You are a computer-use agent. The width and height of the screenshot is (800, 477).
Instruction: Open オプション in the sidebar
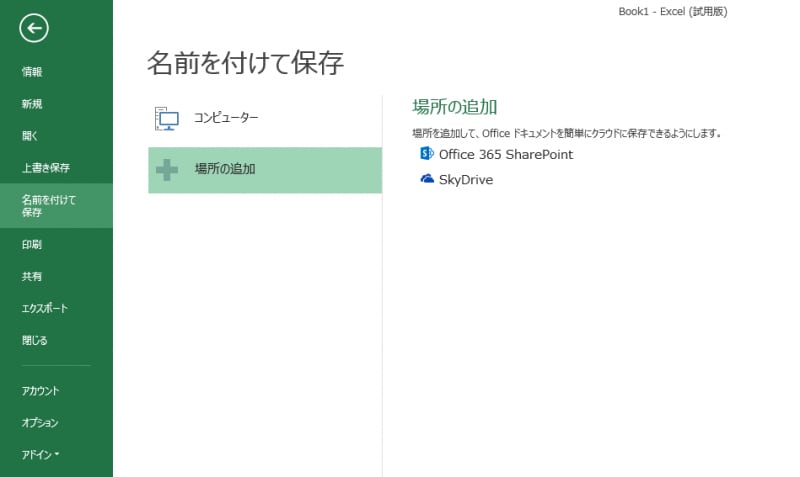pyautogui.click(x=40, y=422)
